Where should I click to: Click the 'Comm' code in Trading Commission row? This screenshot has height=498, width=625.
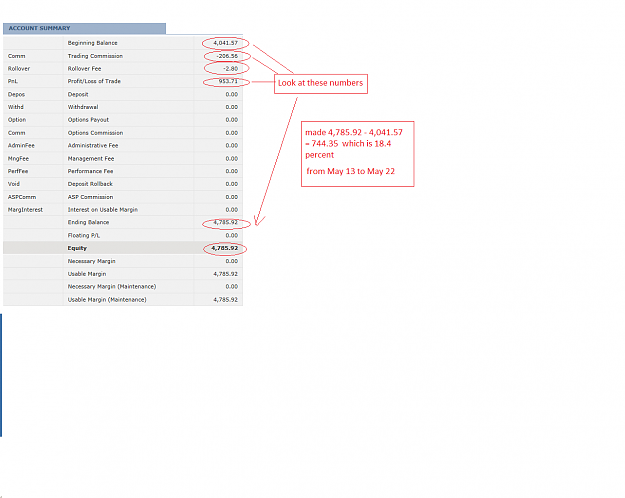pos(16,56)
